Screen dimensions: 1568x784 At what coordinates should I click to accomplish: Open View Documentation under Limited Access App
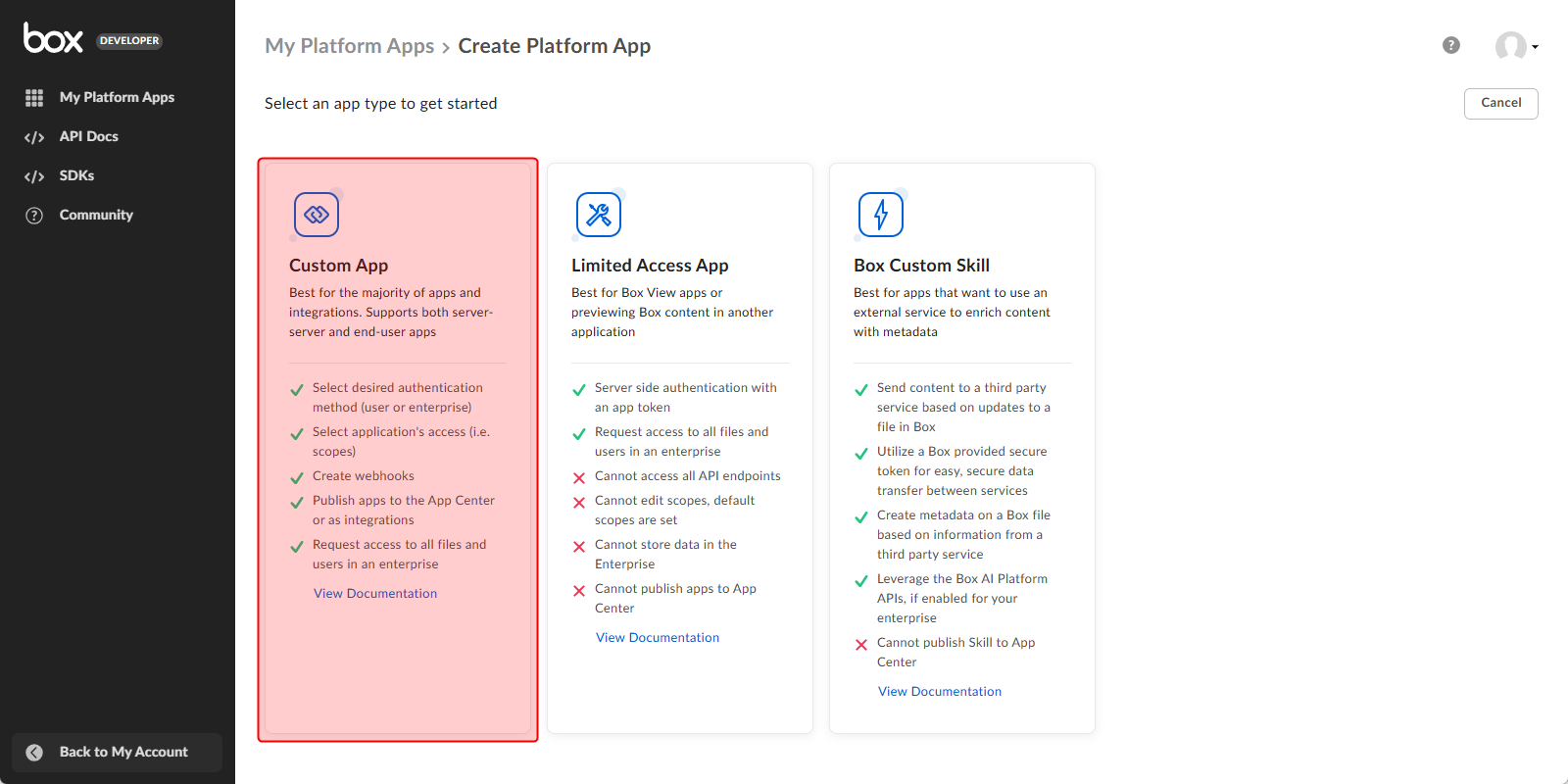pyautogui.click(x=658, y=638)
